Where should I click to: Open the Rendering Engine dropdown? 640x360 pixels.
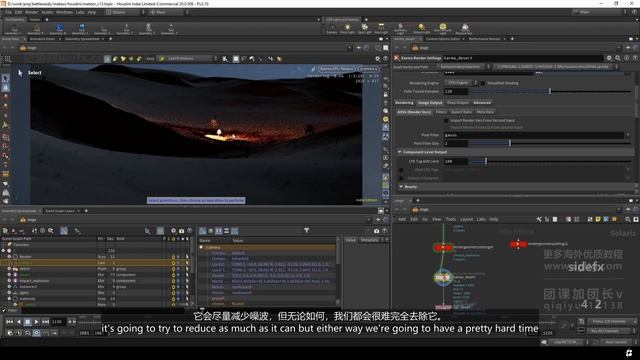pyautogui.click(x=460, y=83)
